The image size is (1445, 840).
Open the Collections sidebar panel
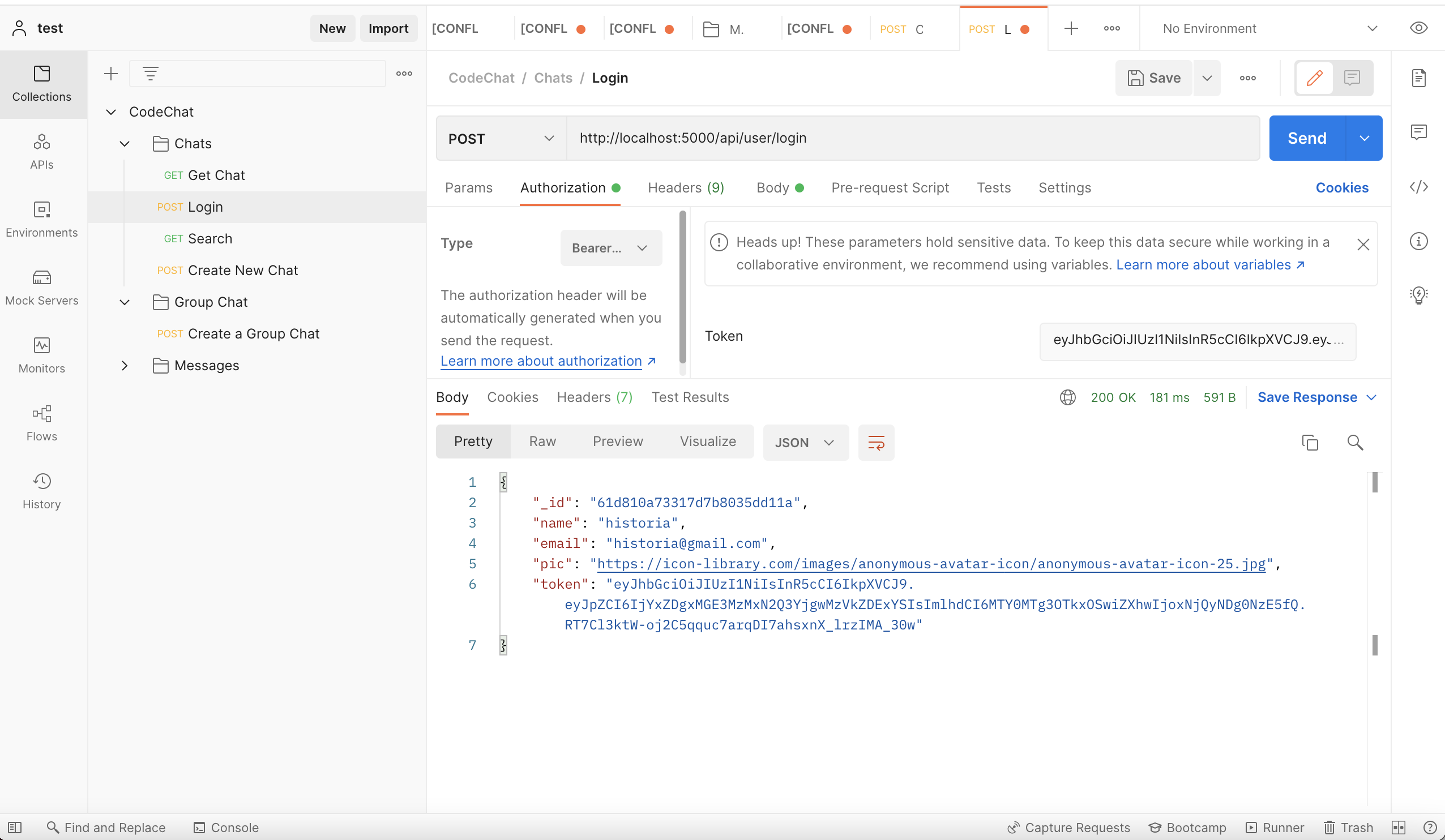point(42,84)
